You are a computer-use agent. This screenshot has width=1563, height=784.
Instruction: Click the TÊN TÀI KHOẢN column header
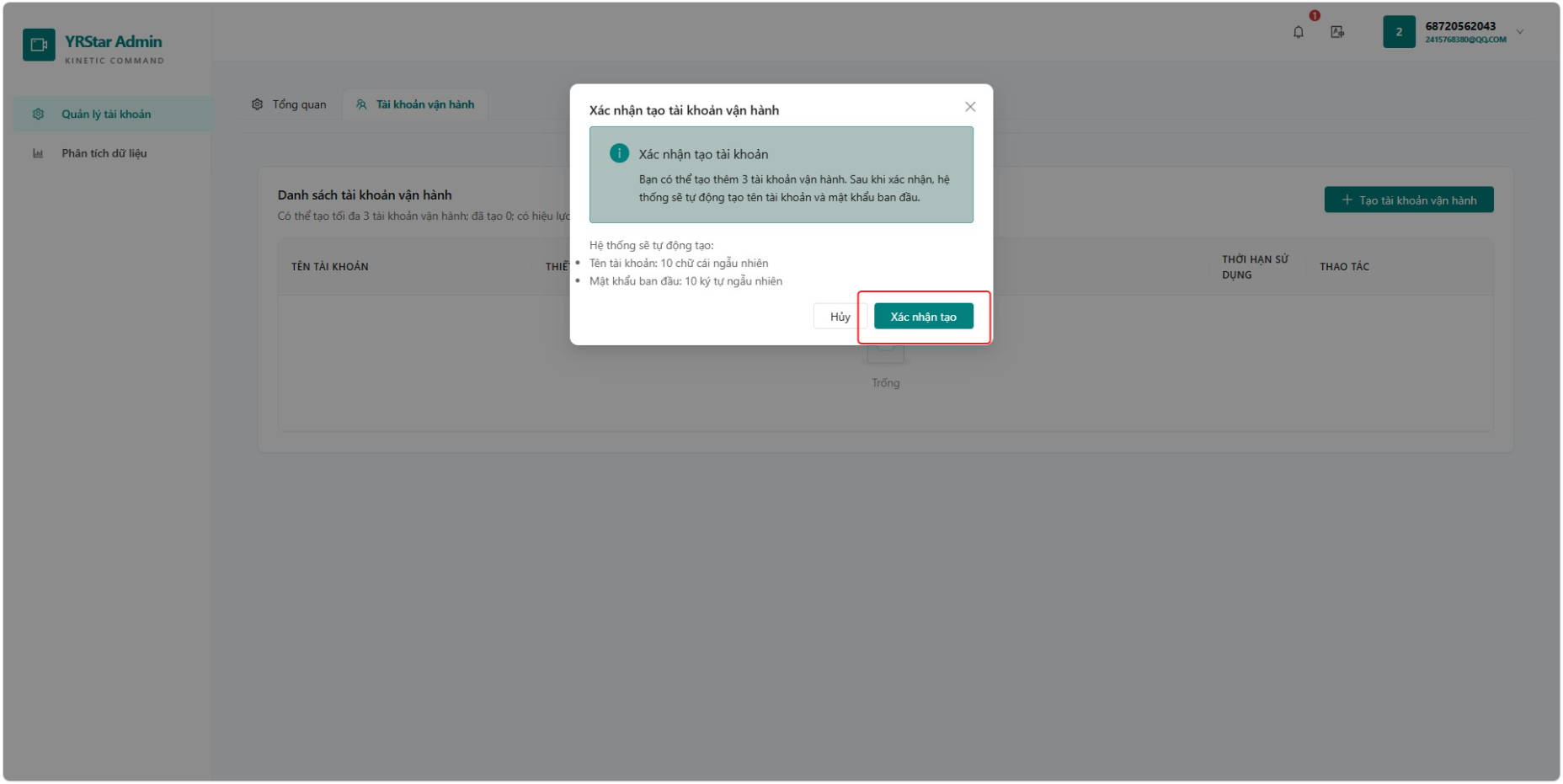tap(330, 267)
